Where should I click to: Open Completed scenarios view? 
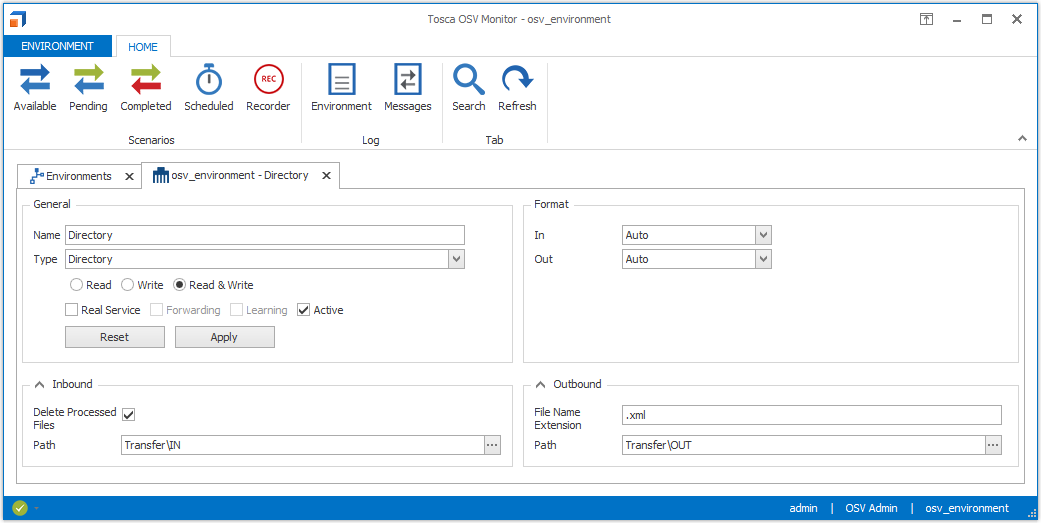coord(146,88)
